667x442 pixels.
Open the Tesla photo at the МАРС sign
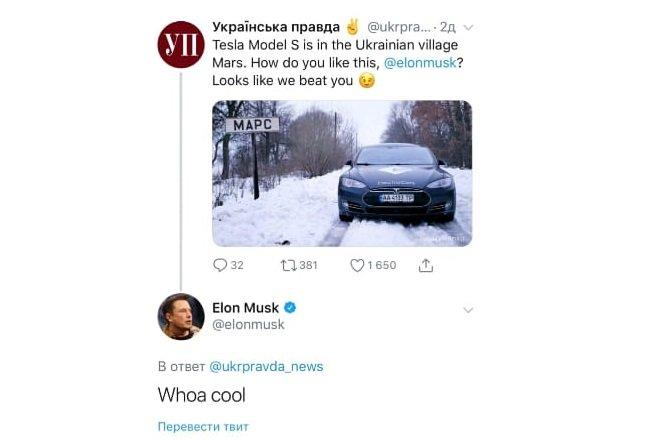pos(342,173)
